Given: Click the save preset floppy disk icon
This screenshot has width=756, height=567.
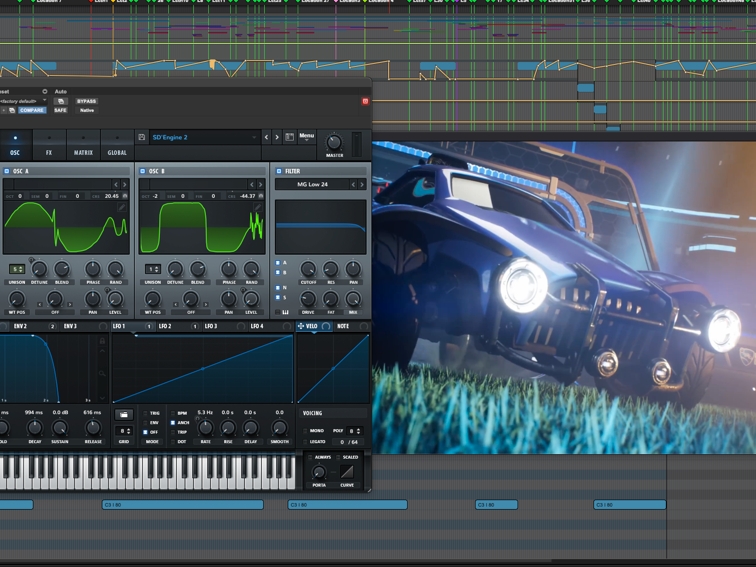Looking at the screenshot, I should [142, 137].
